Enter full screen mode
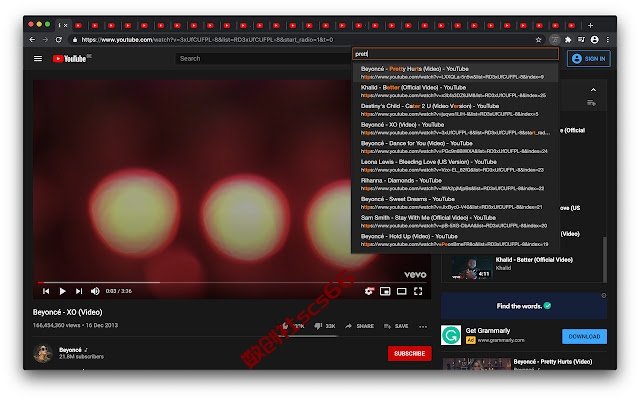The height and width of the screenshot is (400, 640). click(418, 291)
